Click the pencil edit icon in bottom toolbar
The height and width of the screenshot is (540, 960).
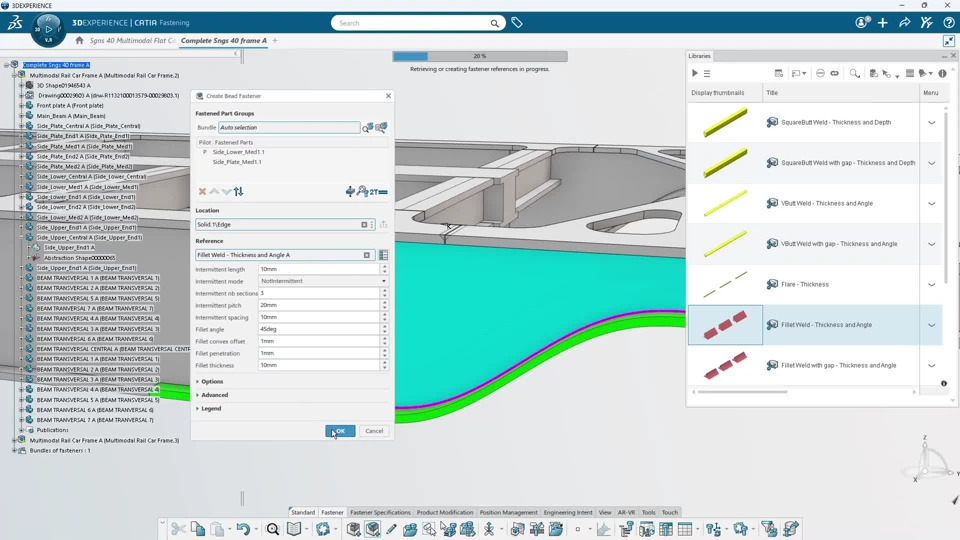click(x=391, y=528)
